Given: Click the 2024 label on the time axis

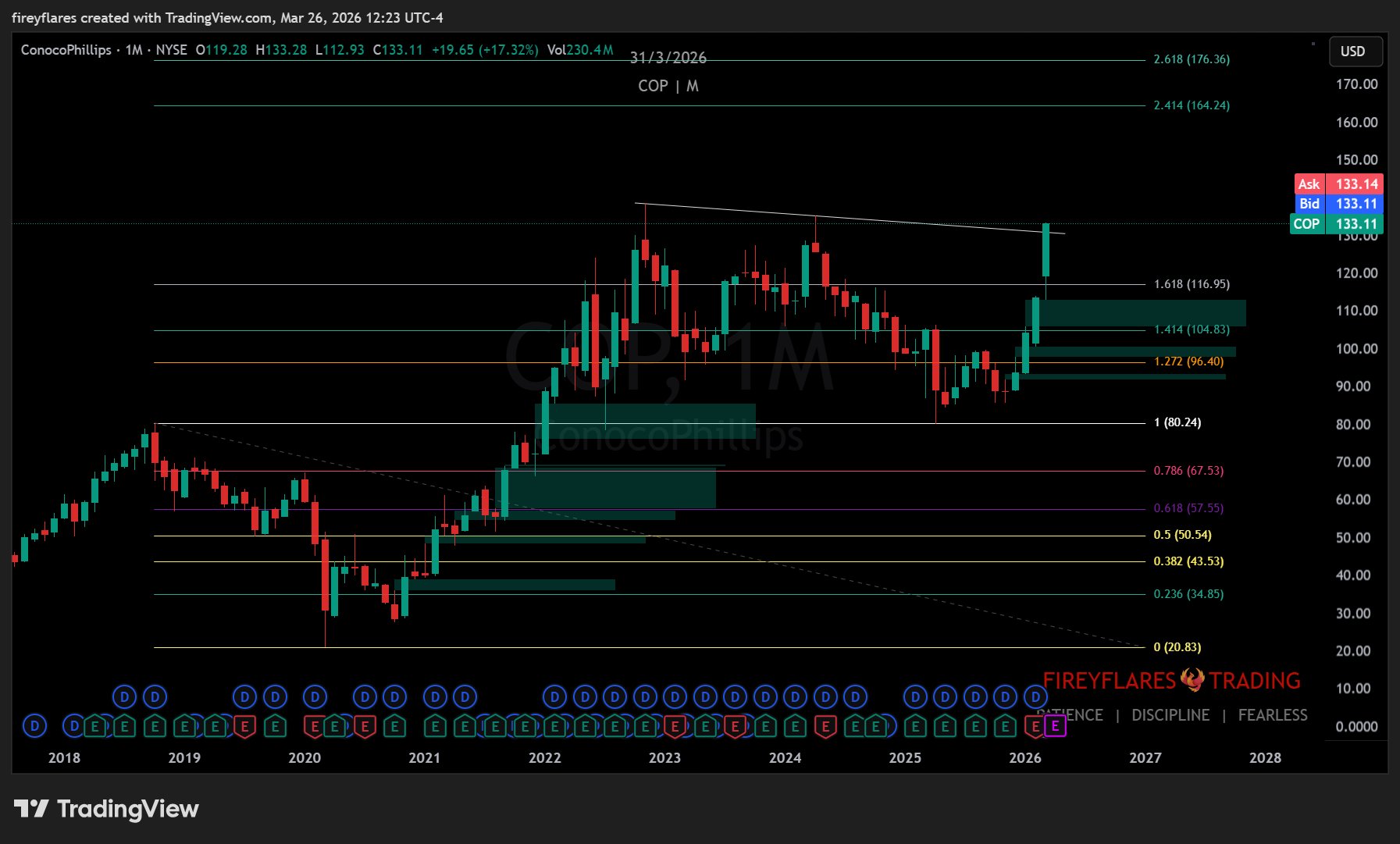Looking at the screenshot, I should click(785, 758).
